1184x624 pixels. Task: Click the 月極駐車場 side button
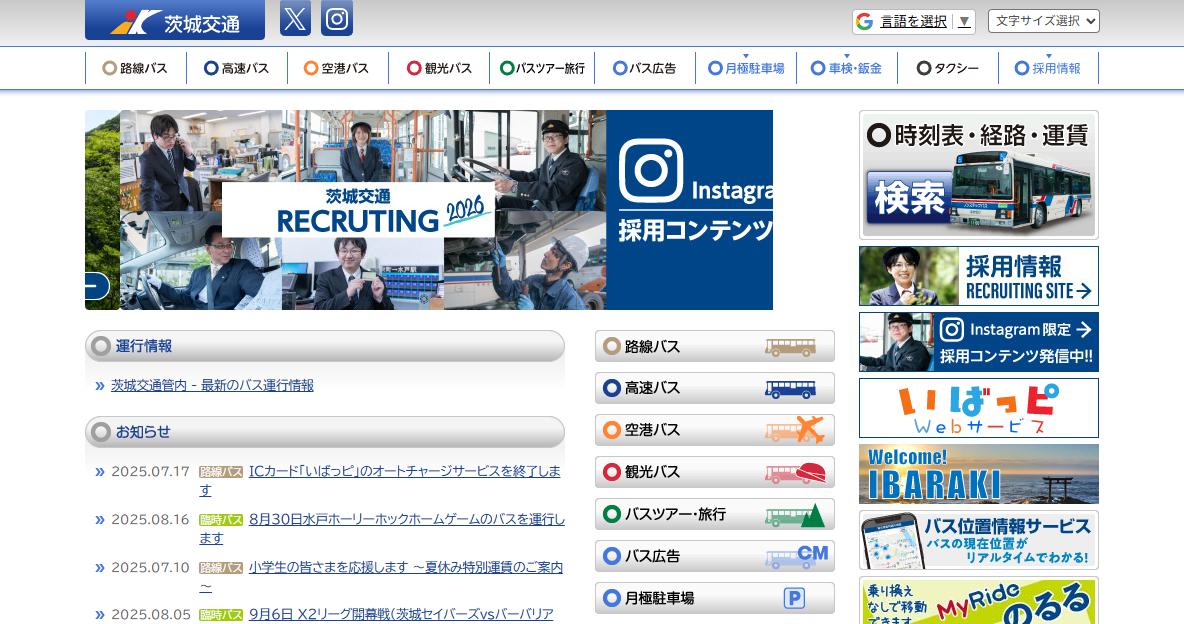714,598
